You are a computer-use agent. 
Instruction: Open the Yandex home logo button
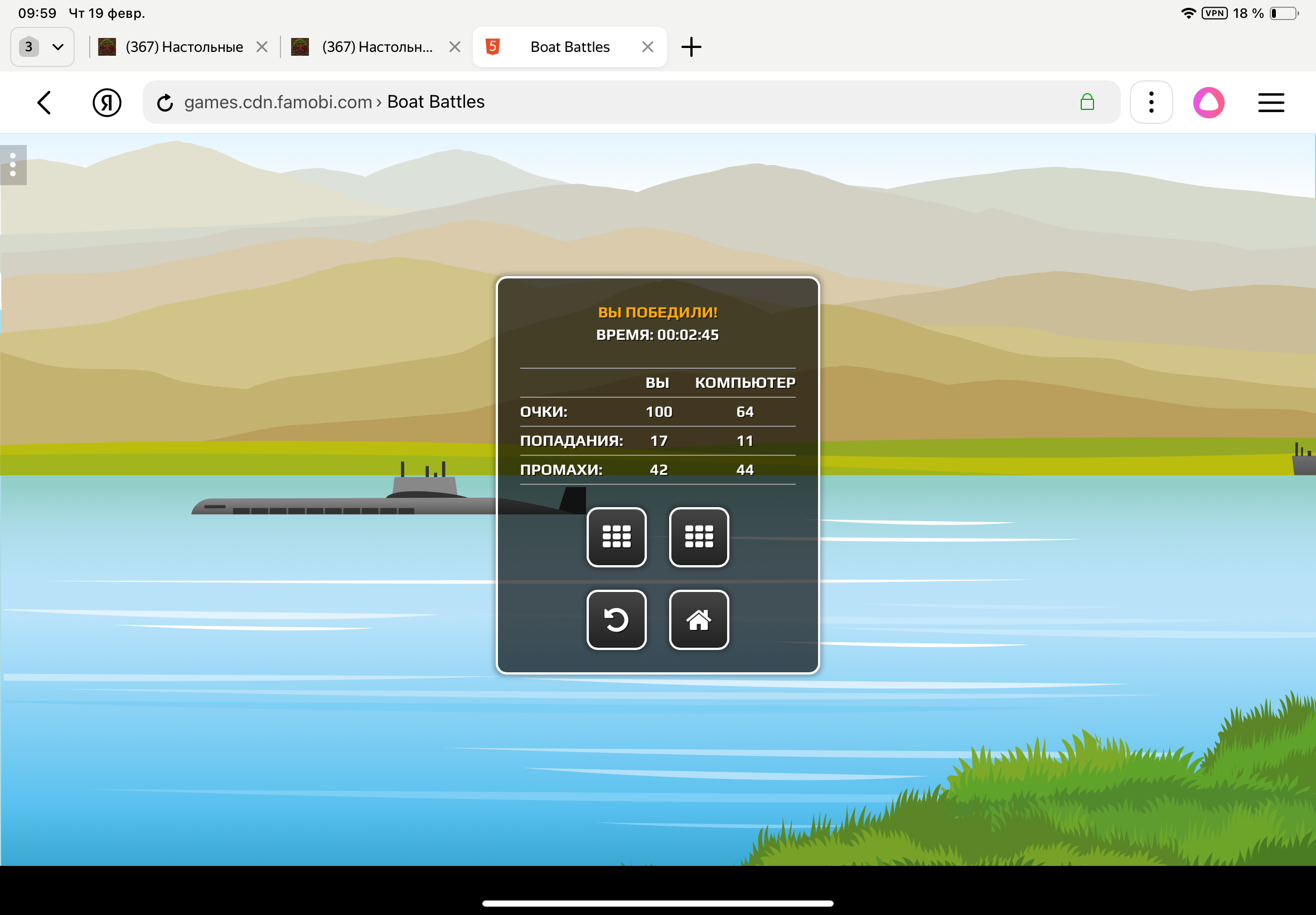tap(107, 103)
